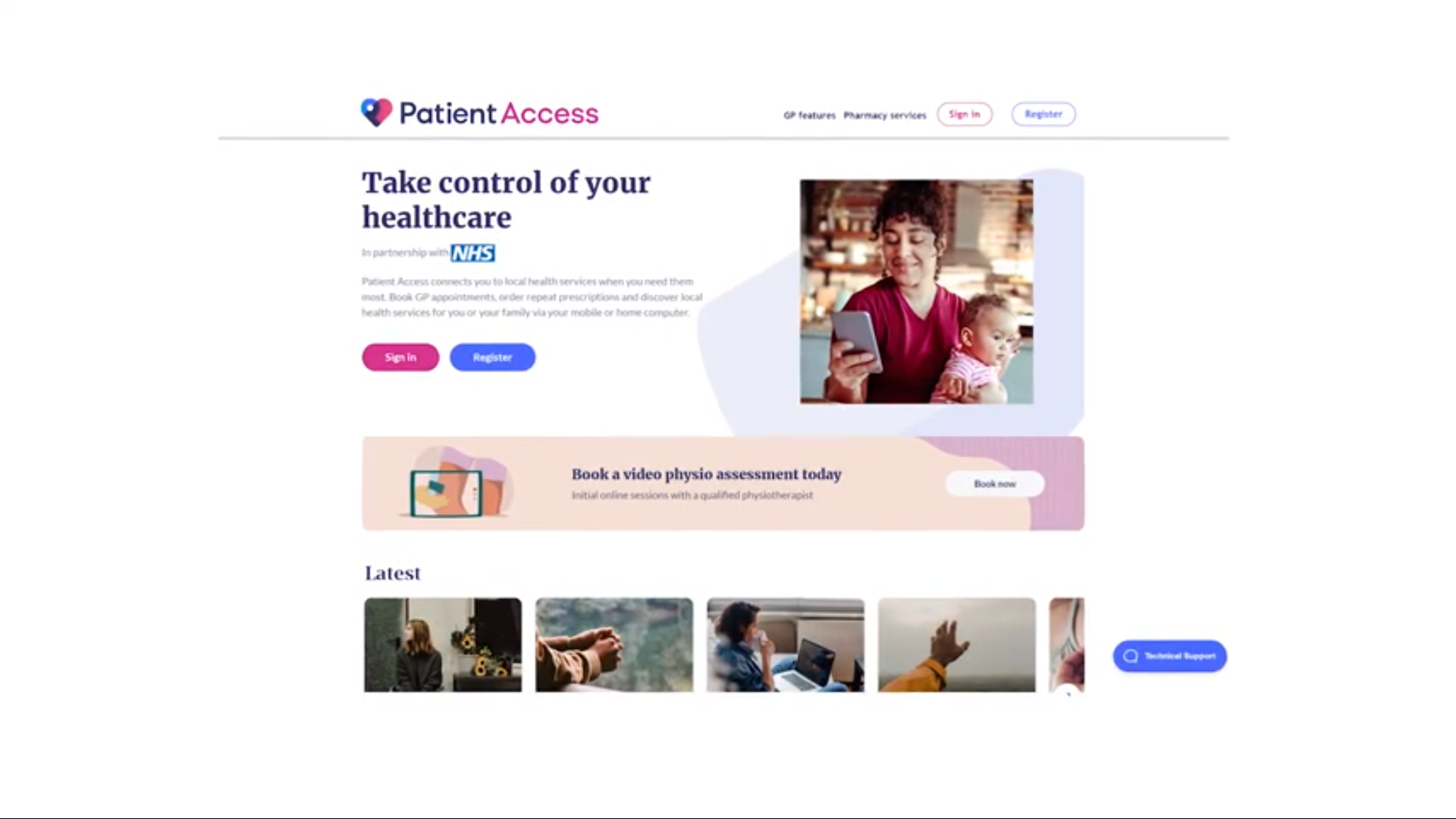Click Sign in button in header
The height and width of the screenshot is (819, 1456).
tap(965, 114)
